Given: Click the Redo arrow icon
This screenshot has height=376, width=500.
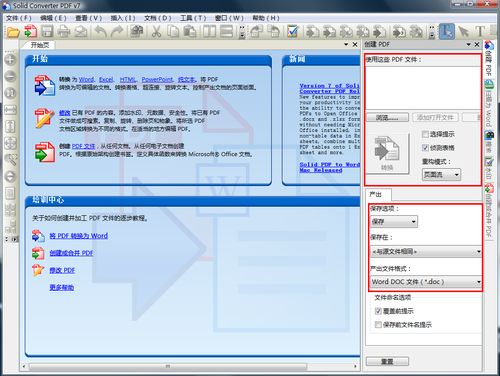Looking at the screenshot, I should pyautogui.click(x=117, y=32).
